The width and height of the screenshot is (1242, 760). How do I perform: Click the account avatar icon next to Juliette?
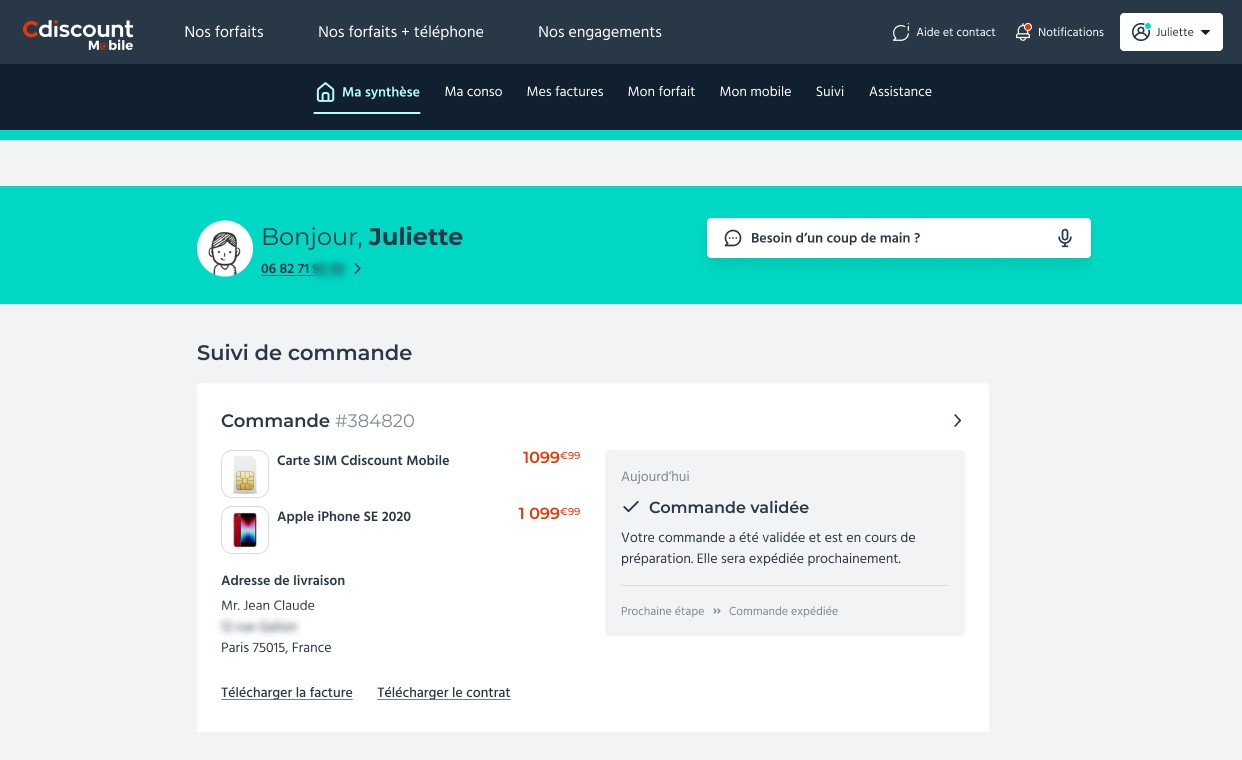pos(1140,32)
